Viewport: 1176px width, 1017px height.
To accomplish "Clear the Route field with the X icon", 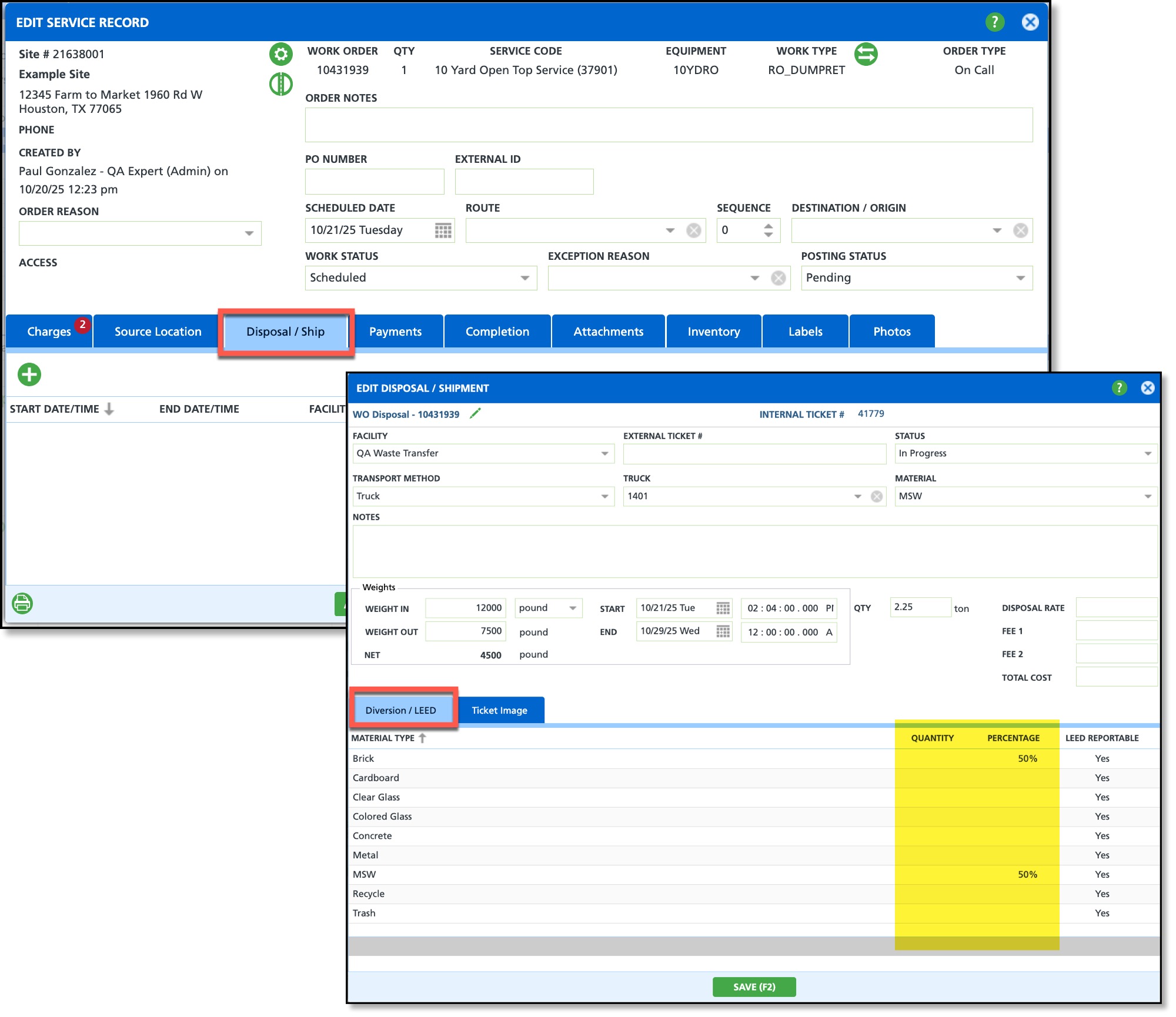I will (x=694, y=230).
